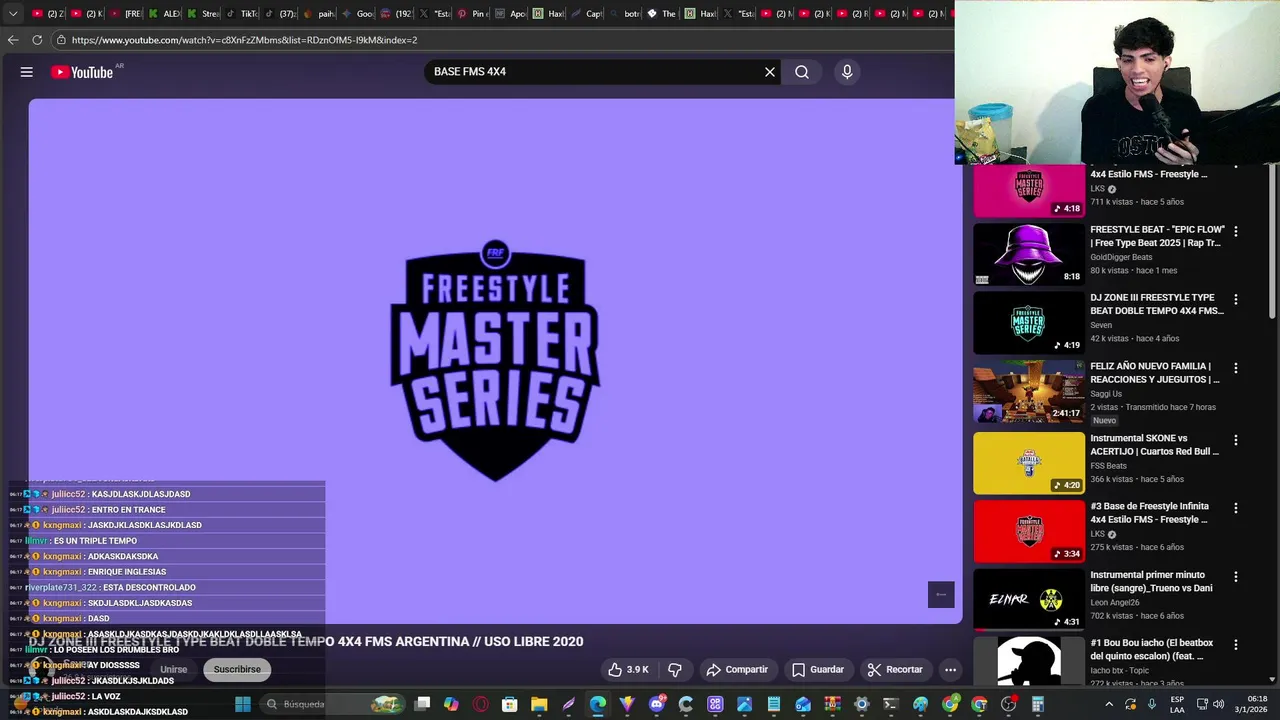Reload the page with the refresh icon
The height and width of the screenshot is (720, 1280).
point(37,40)
